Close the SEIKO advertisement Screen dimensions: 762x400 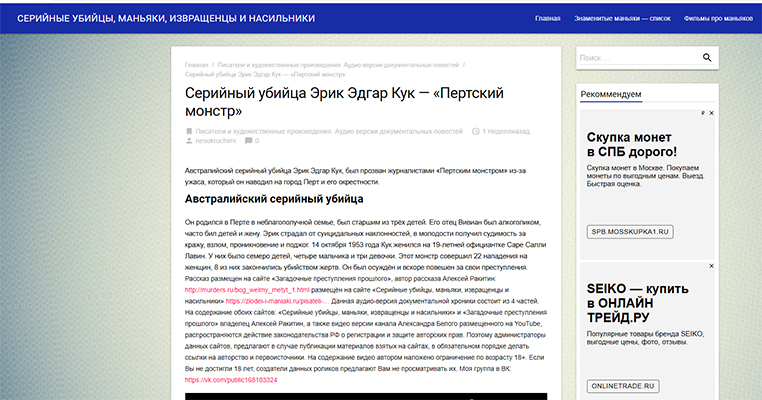point(711,266)
